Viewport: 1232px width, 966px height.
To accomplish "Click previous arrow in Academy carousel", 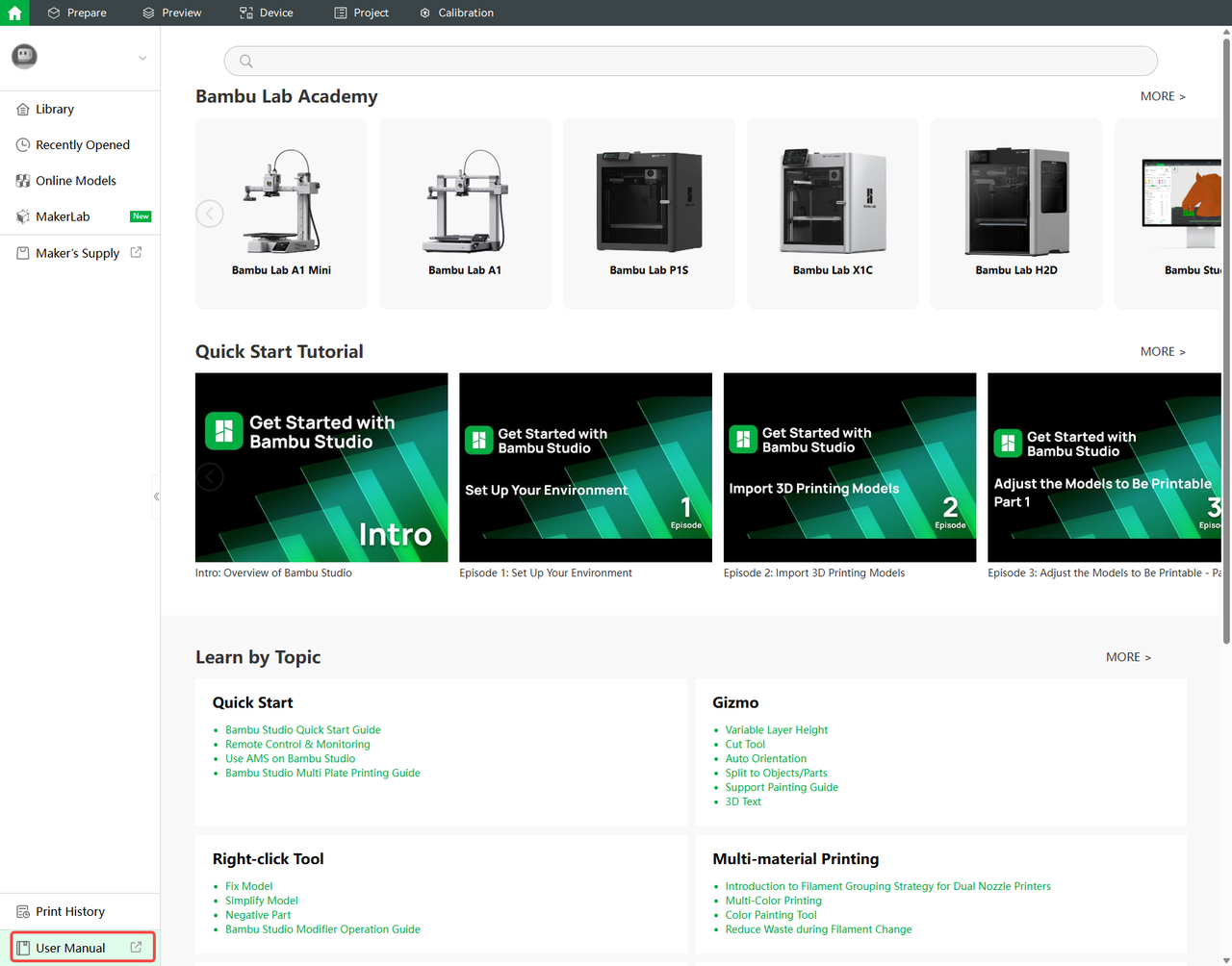I will pyautogui.click(x=210, y=214).
